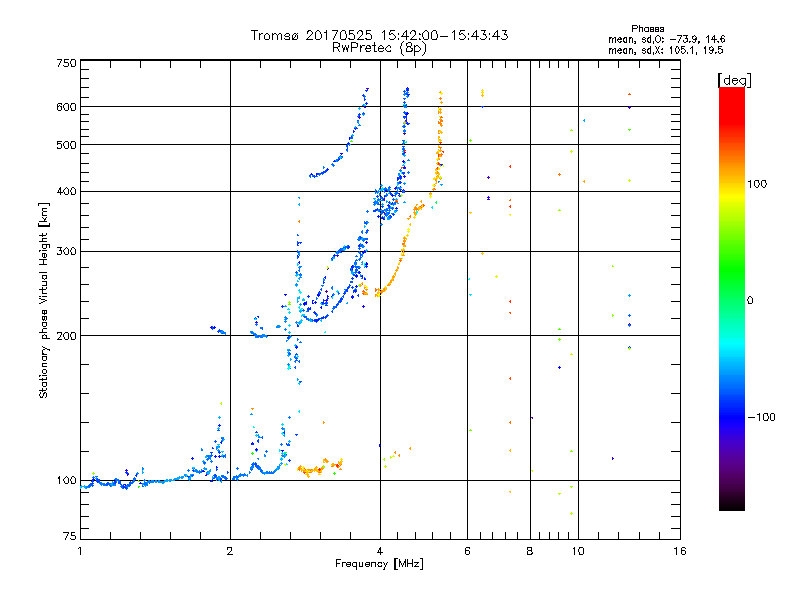Click the y-axis tick label '400'
The height and width of the screenshot is (600, 800).
click(x=66, y=191)
